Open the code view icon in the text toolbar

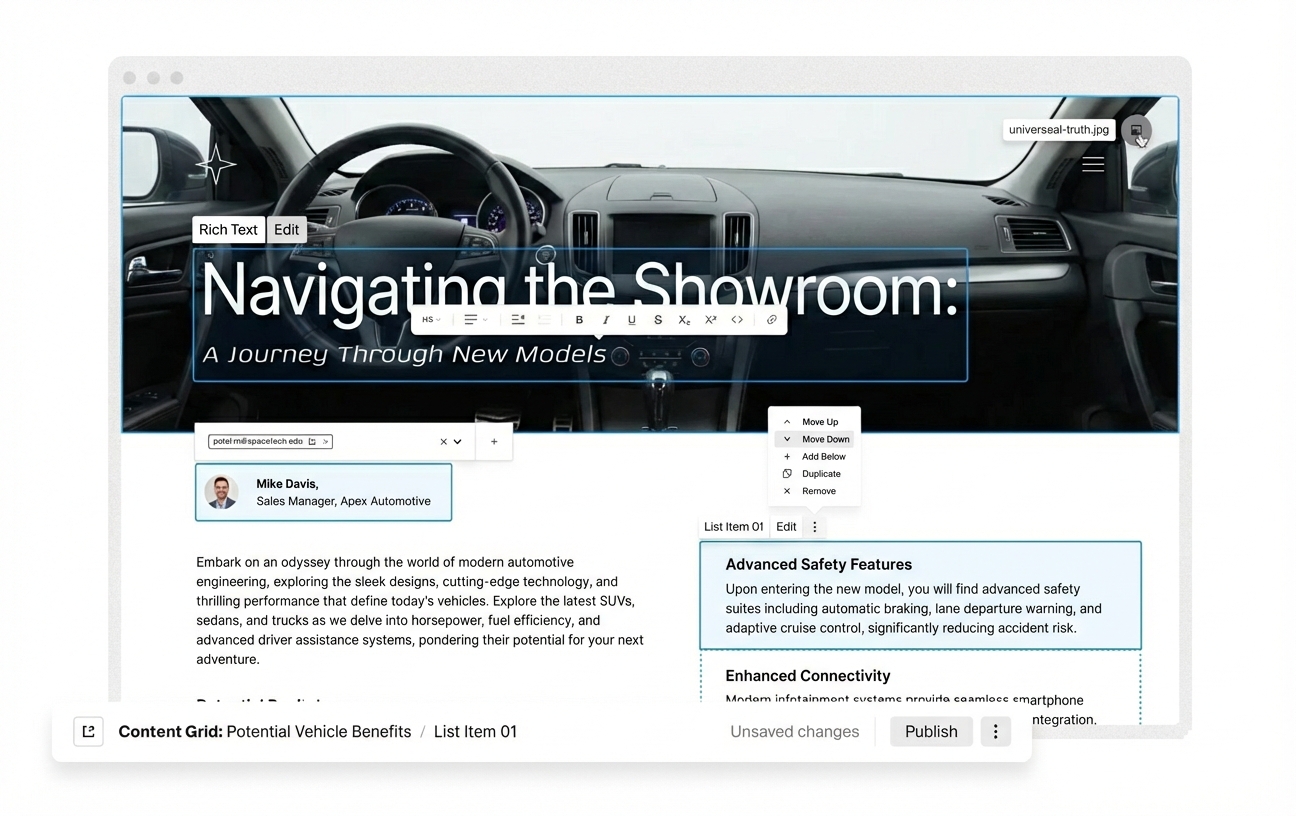click(737, 319)
